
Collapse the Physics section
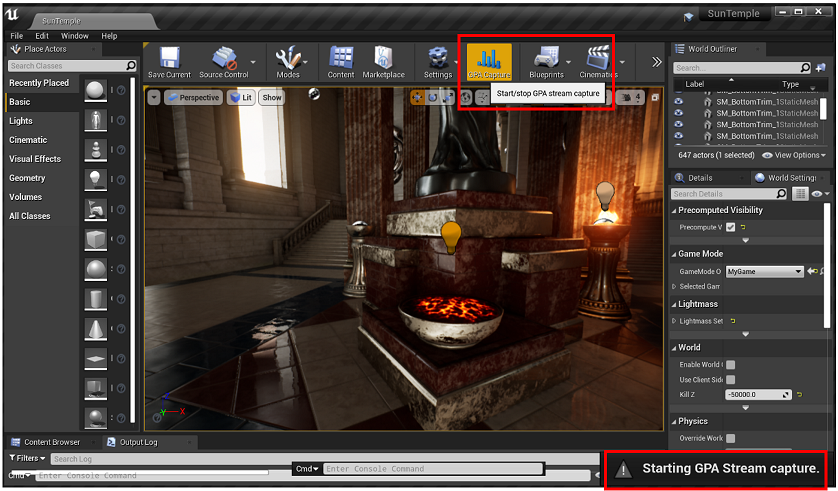[x=674, y=422]
